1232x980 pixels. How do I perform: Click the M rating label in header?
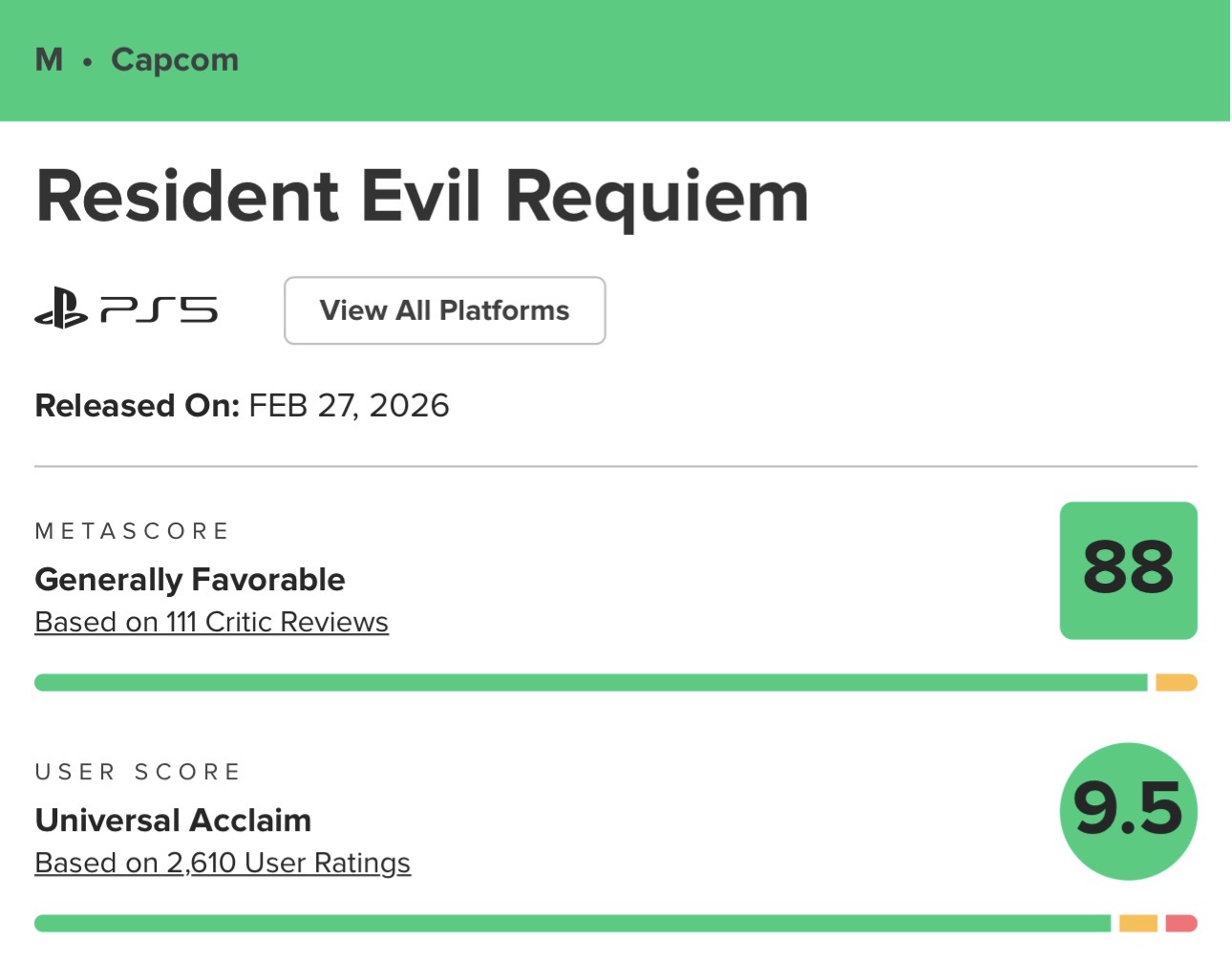click(x=49, y=59)
